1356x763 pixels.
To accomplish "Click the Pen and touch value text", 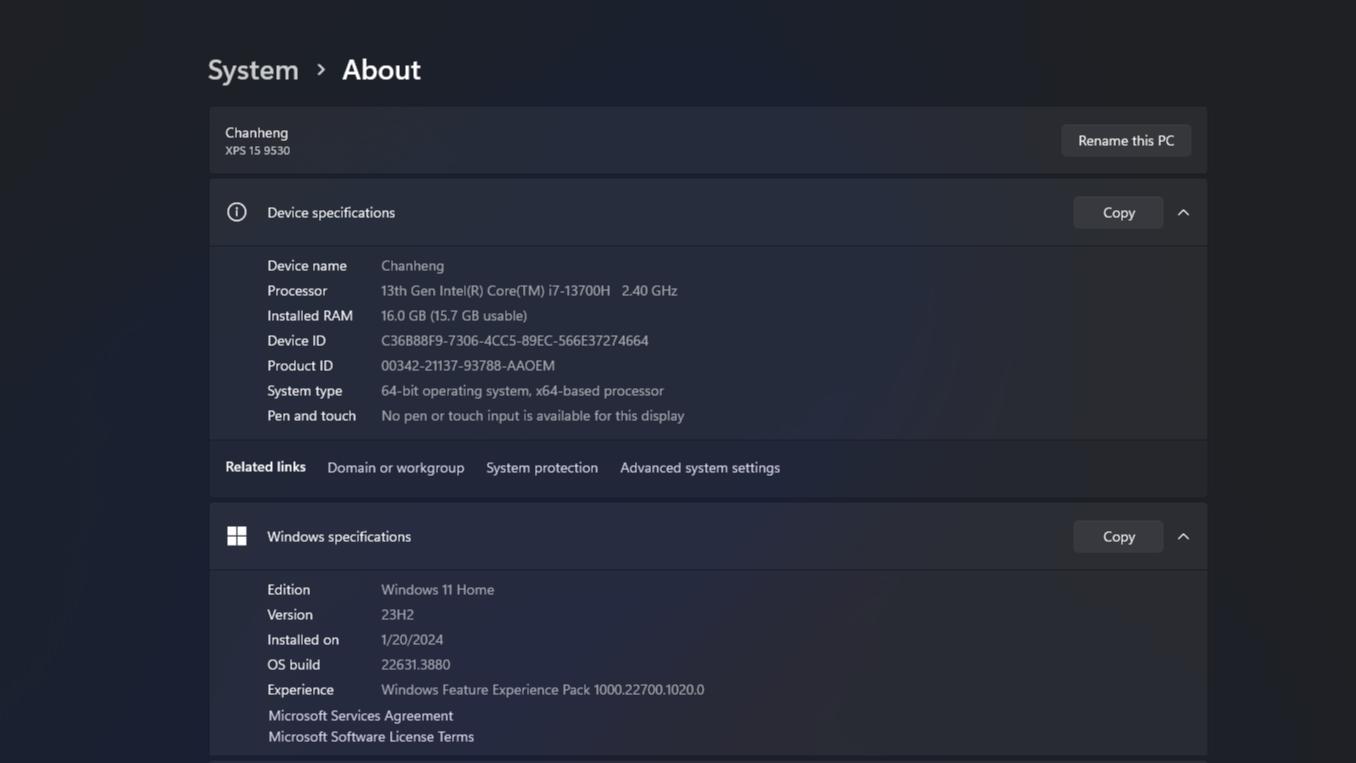I will point(532,415).
